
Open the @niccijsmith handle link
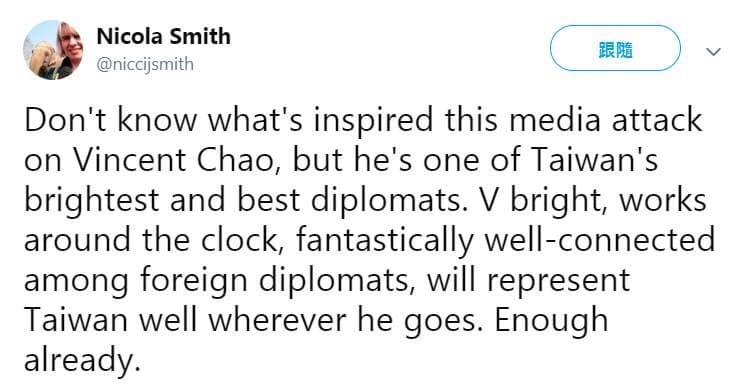[145, 64]
